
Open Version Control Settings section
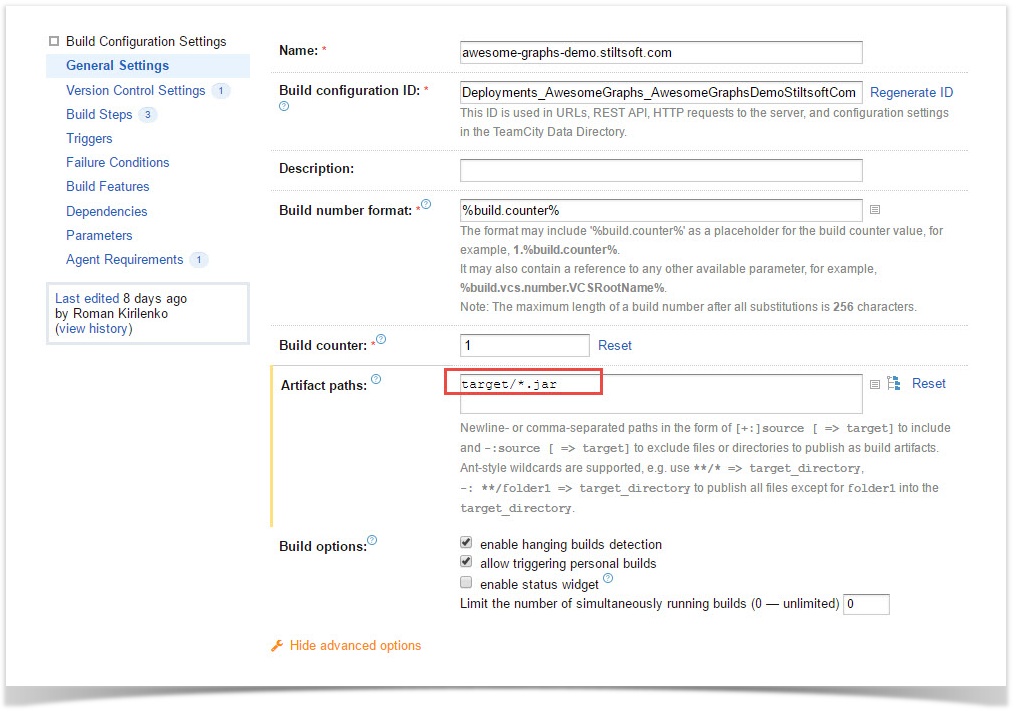click(135, 90)
